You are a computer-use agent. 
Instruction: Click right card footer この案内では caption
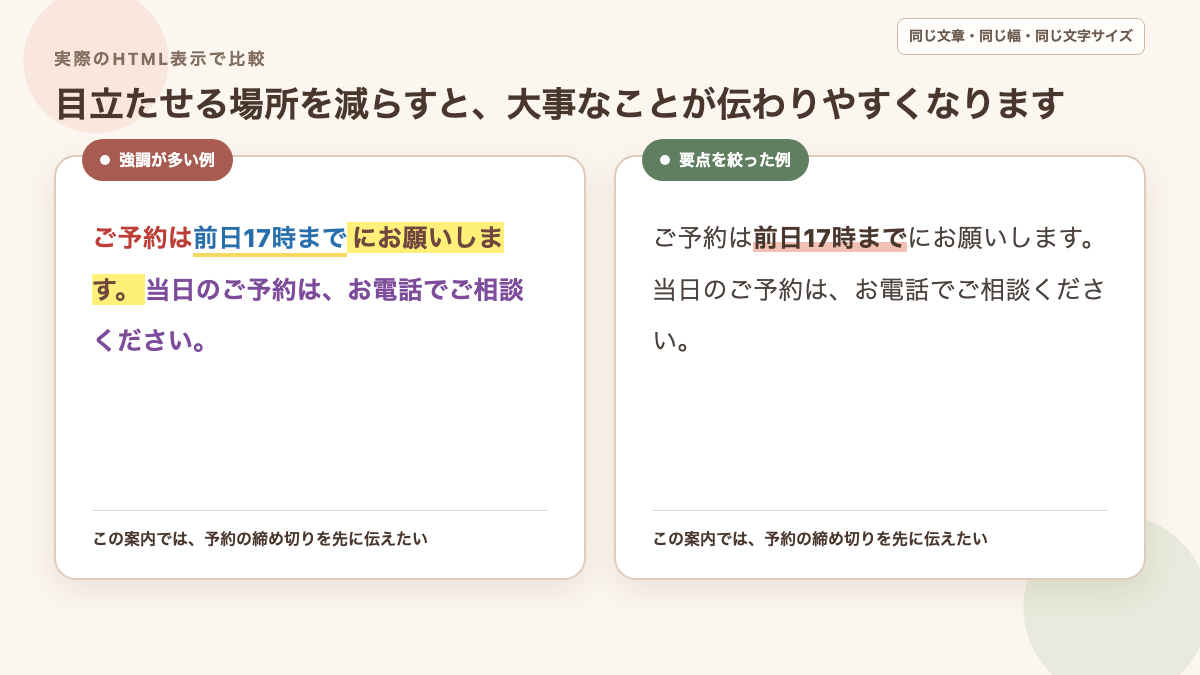[x=820, y=539]
